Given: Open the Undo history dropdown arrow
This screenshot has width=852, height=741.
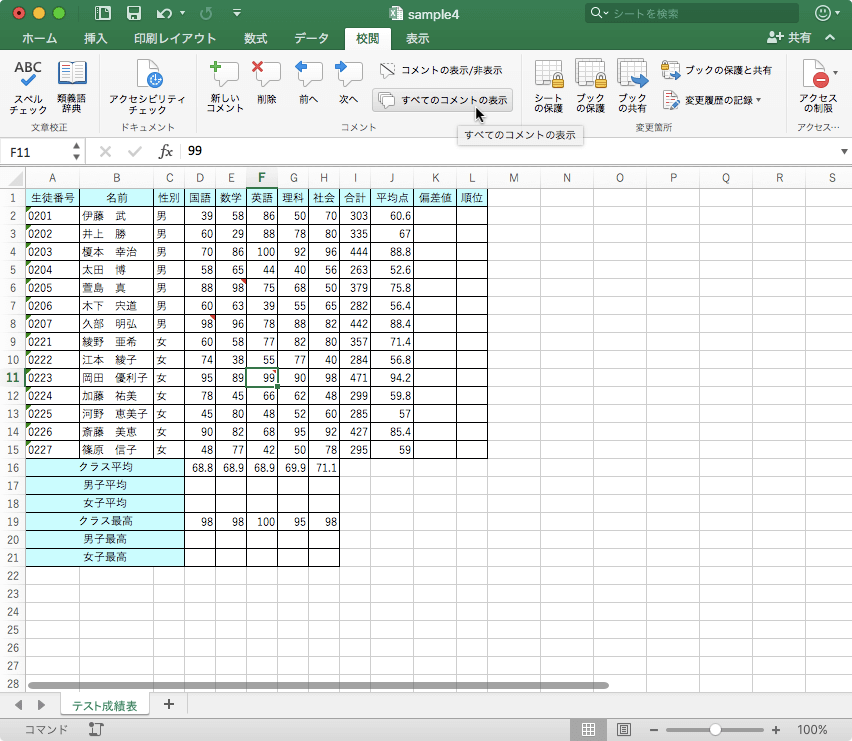Looking at the screenshot, I should click(x=183, y=13).
